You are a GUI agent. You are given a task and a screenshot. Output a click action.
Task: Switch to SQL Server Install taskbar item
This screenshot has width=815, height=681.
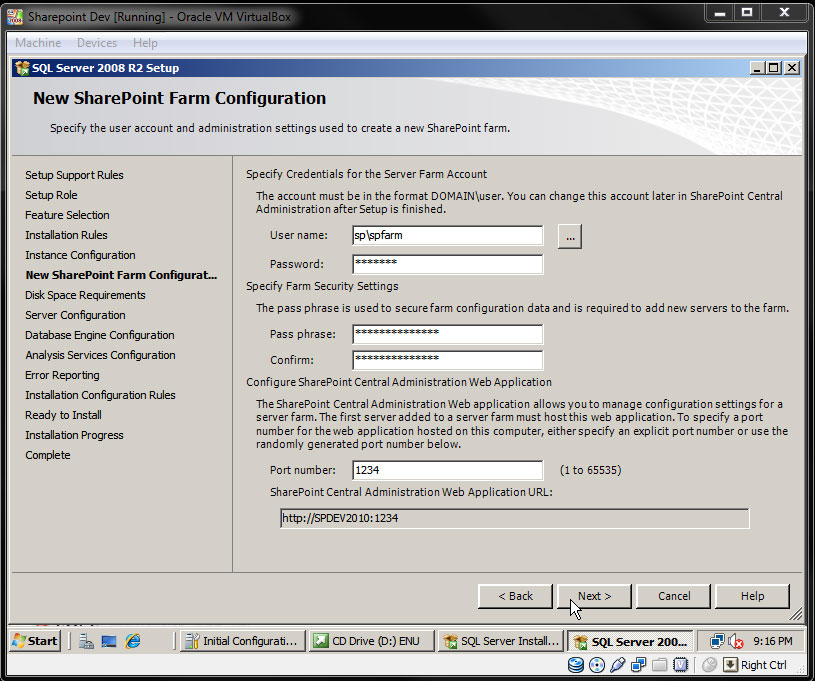pyautogui.click(x=501, y=641)
